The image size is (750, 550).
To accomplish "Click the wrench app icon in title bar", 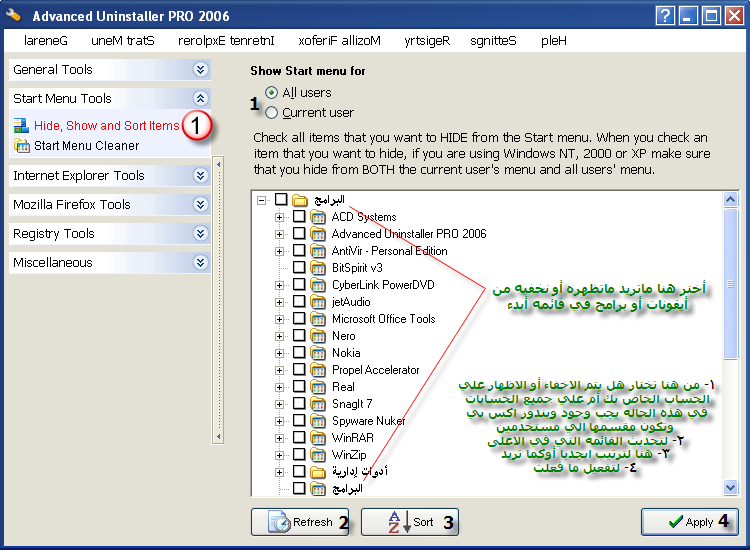I will click(x=13, y=15).
